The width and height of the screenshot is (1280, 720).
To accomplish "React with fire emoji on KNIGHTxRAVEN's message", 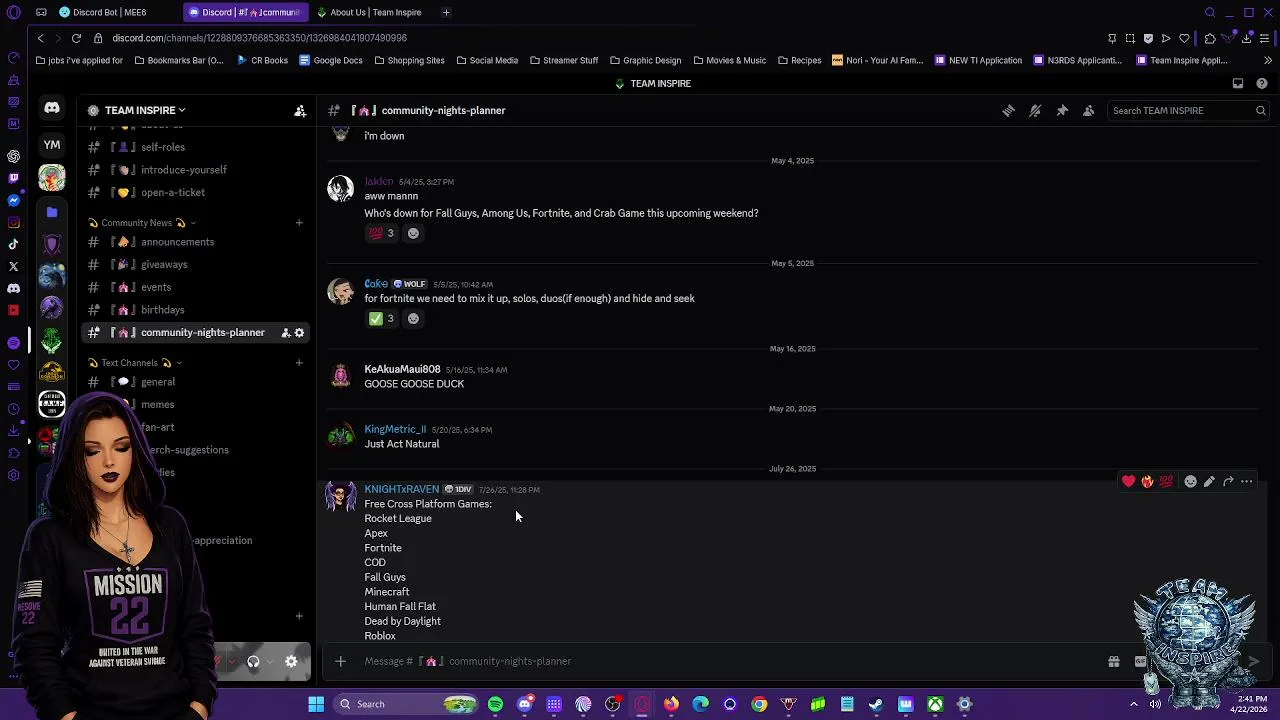I will [1147, 482].
